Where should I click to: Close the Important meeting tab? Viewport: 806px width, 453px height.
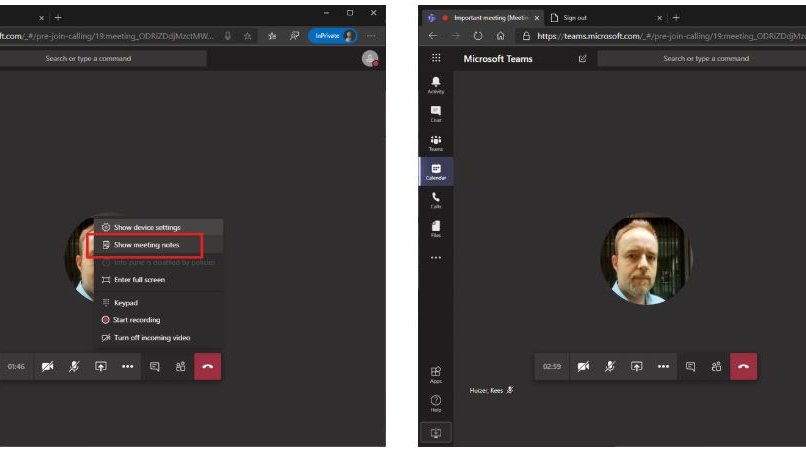(537, 18)
